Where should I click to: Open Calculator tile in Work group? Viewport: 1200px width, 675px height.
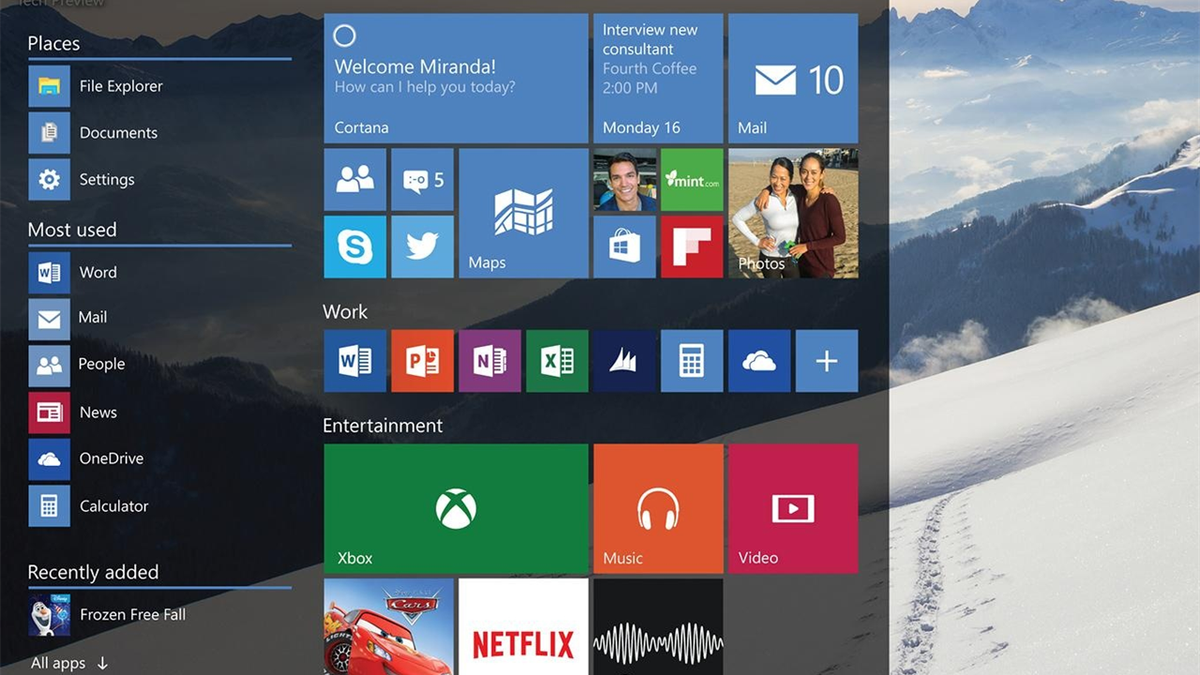(692, 361)
